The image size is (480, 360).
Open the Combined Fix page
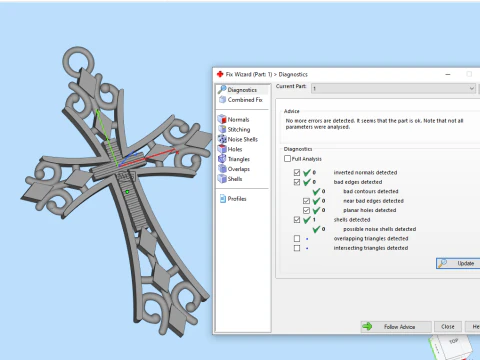tap(241, 100)
